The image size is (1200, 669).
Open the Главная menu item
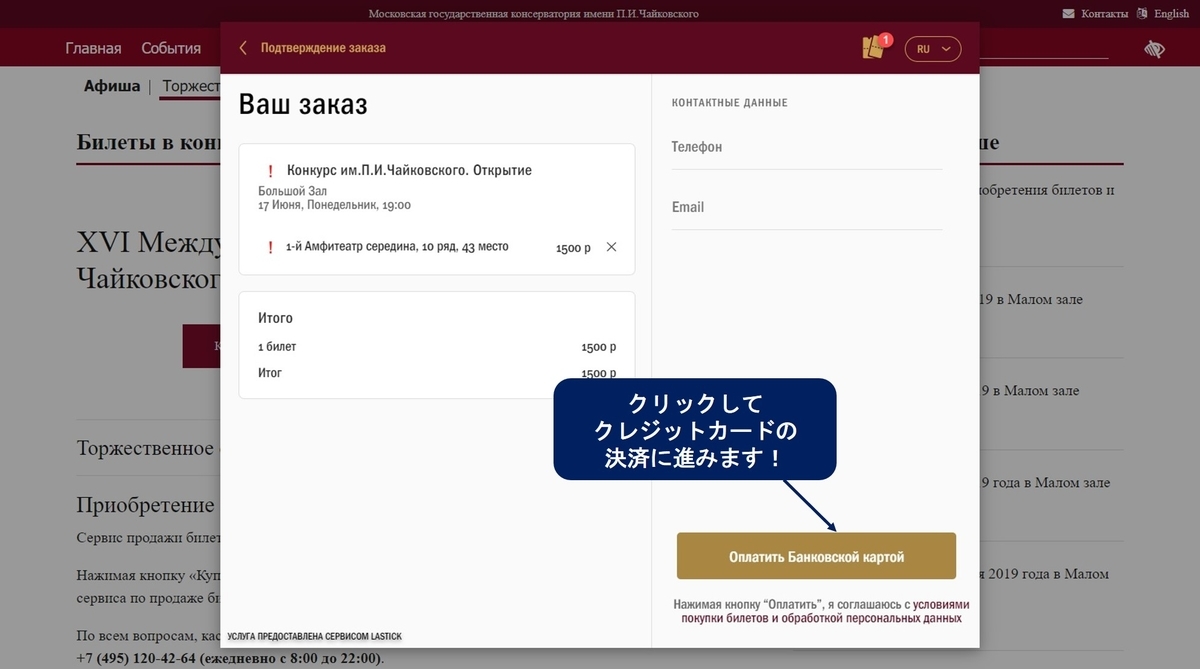[x=92, y=47]
